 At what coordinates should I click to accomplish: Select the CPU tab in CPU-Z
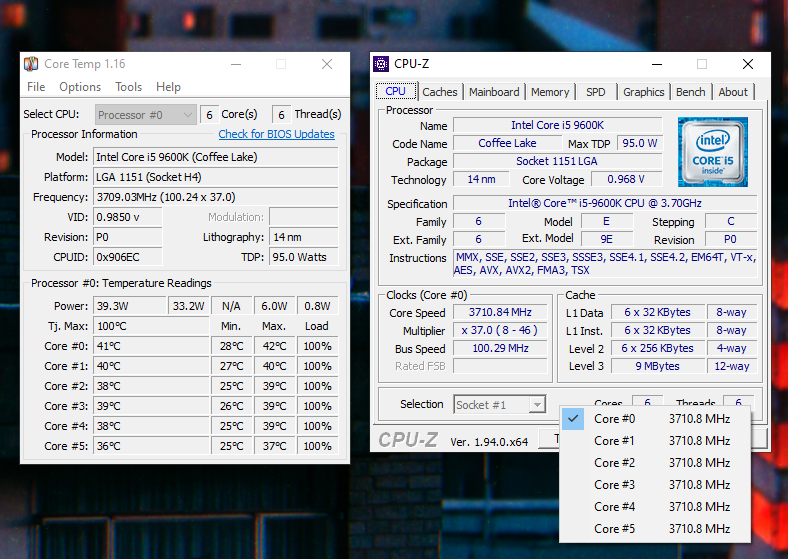pos(396,91)
